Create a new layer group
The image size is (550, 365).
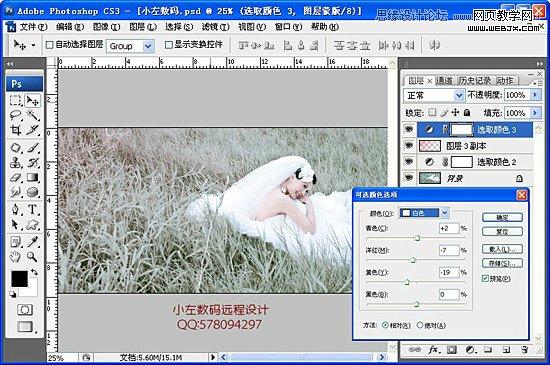[x=488, y=350]
